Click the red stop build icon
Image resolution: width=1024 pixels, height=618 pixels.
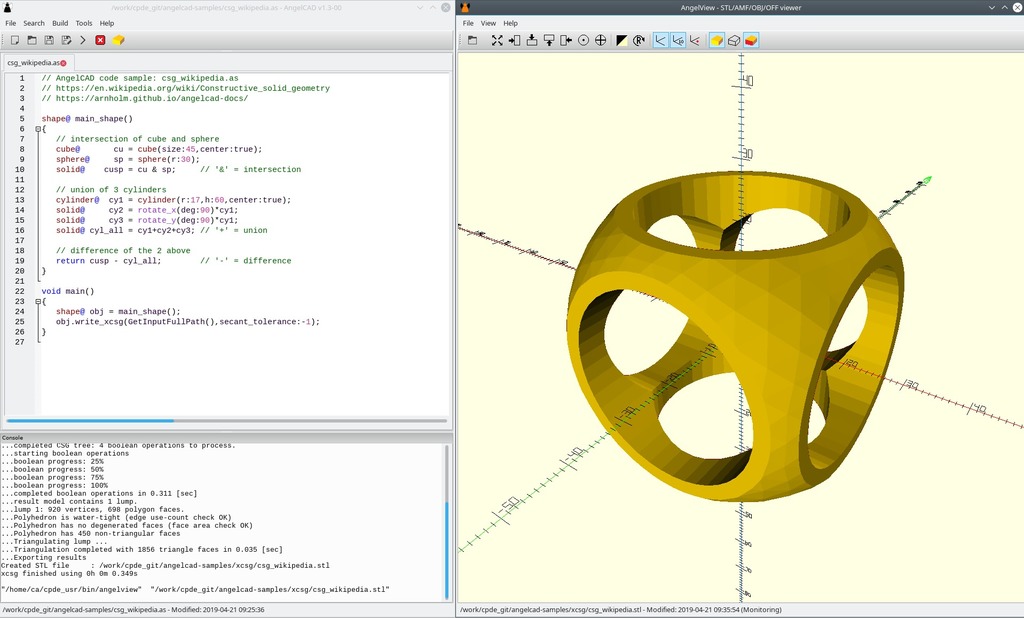tap(100, 40)
